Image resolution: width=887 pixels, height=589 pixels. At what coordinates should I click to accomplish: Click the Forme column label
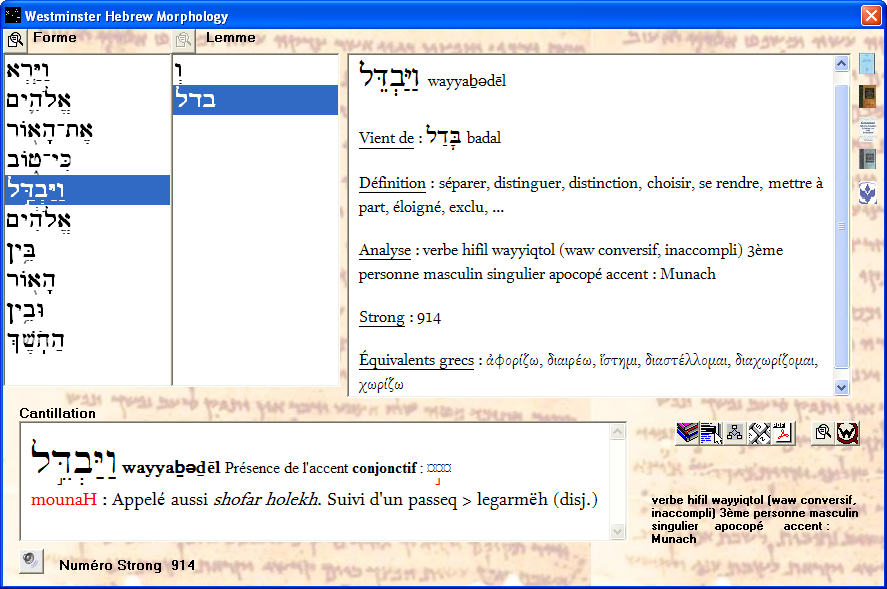pos(55,38)
